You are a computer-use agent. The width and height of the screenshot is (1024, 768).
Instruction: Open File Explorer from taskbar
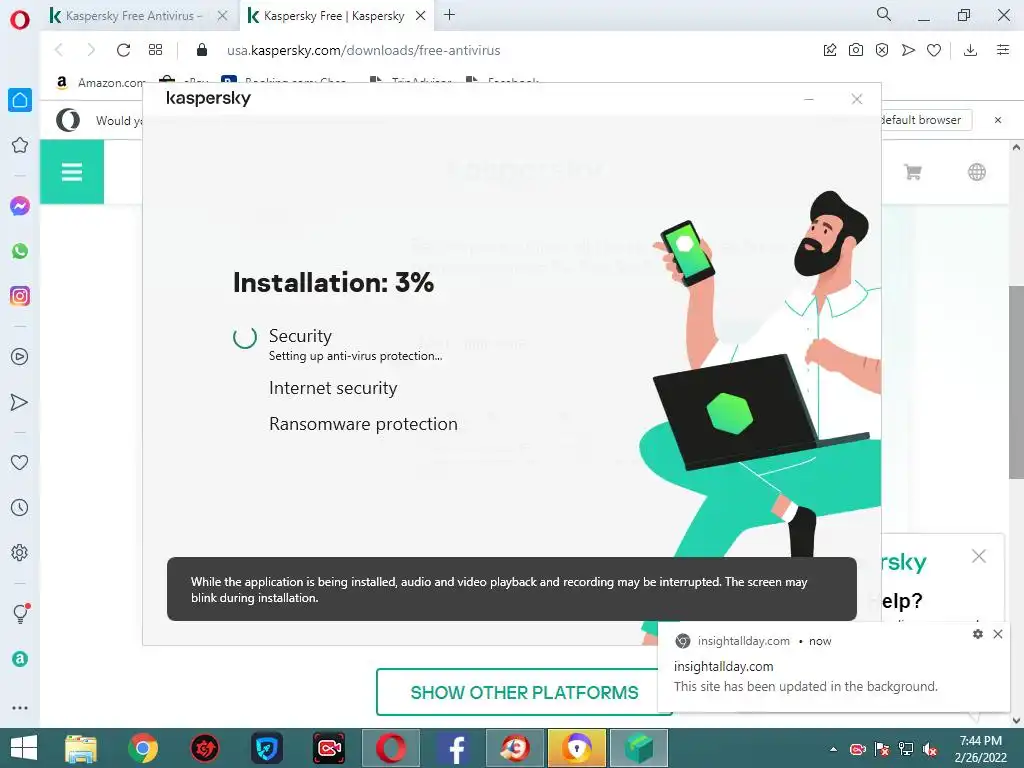click(81, 748)
